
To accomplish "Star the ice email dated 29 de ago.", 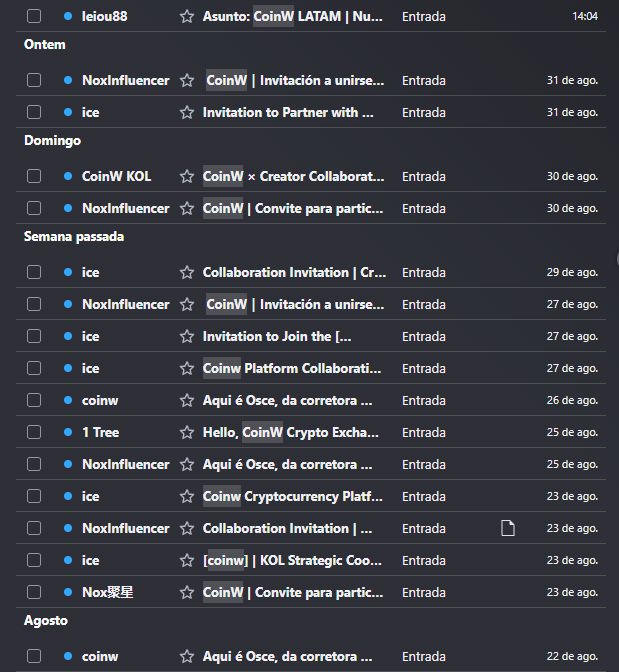I will click(187, 272).
